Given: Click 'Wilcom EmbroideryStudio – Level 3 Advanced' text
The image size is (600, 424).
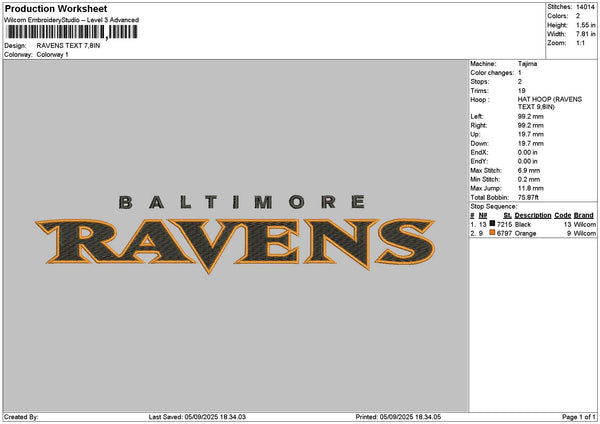Looking at the screenshot, I should (x=72, y=20).
